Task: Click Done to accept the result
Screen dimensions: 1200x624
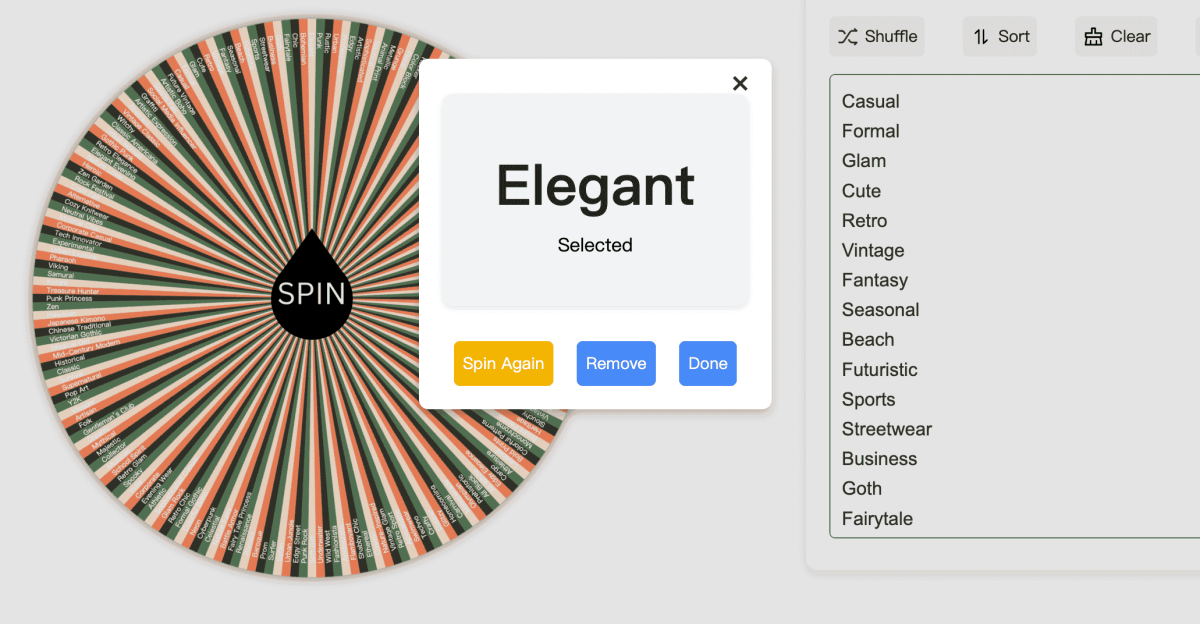Action: pyautogui.click(x=708, y=363)
